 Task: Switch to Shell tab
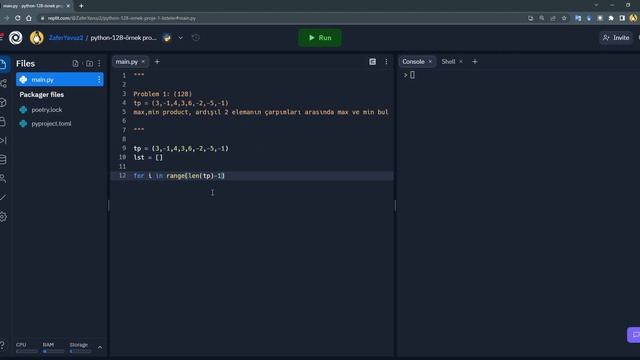click(448, 62)
